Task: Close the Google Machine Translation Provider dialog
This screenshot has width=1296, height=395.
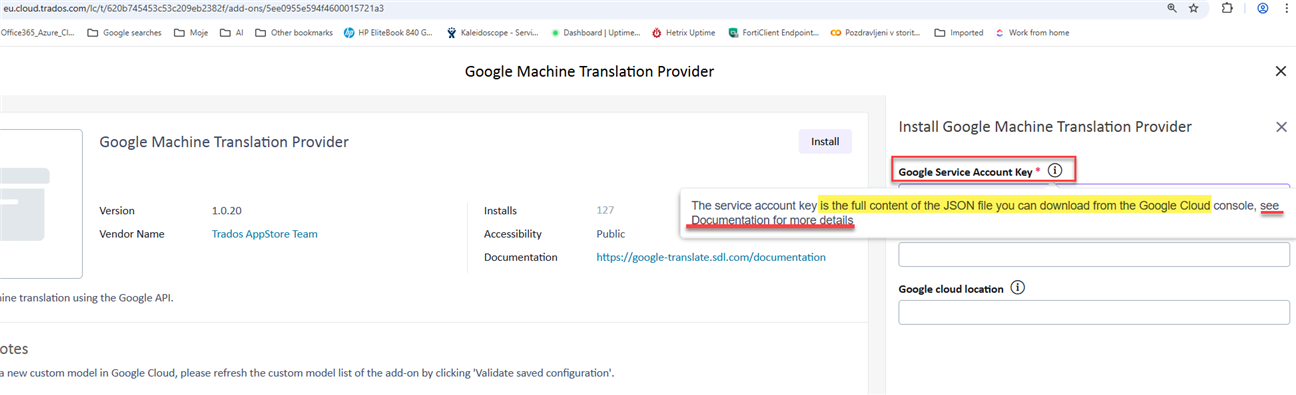Action: (x=1280, y=71)
